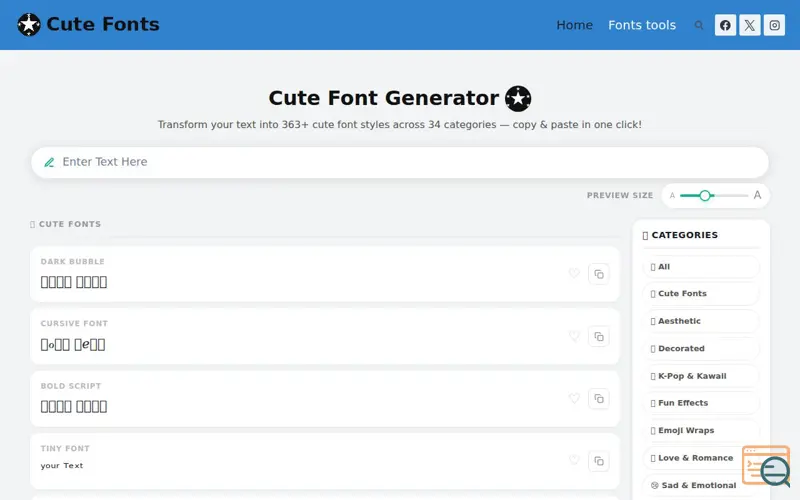Favorite the Bold Script with heart
Image resolution: width=800 pixels, height=500 pixels.
point(574,398)
